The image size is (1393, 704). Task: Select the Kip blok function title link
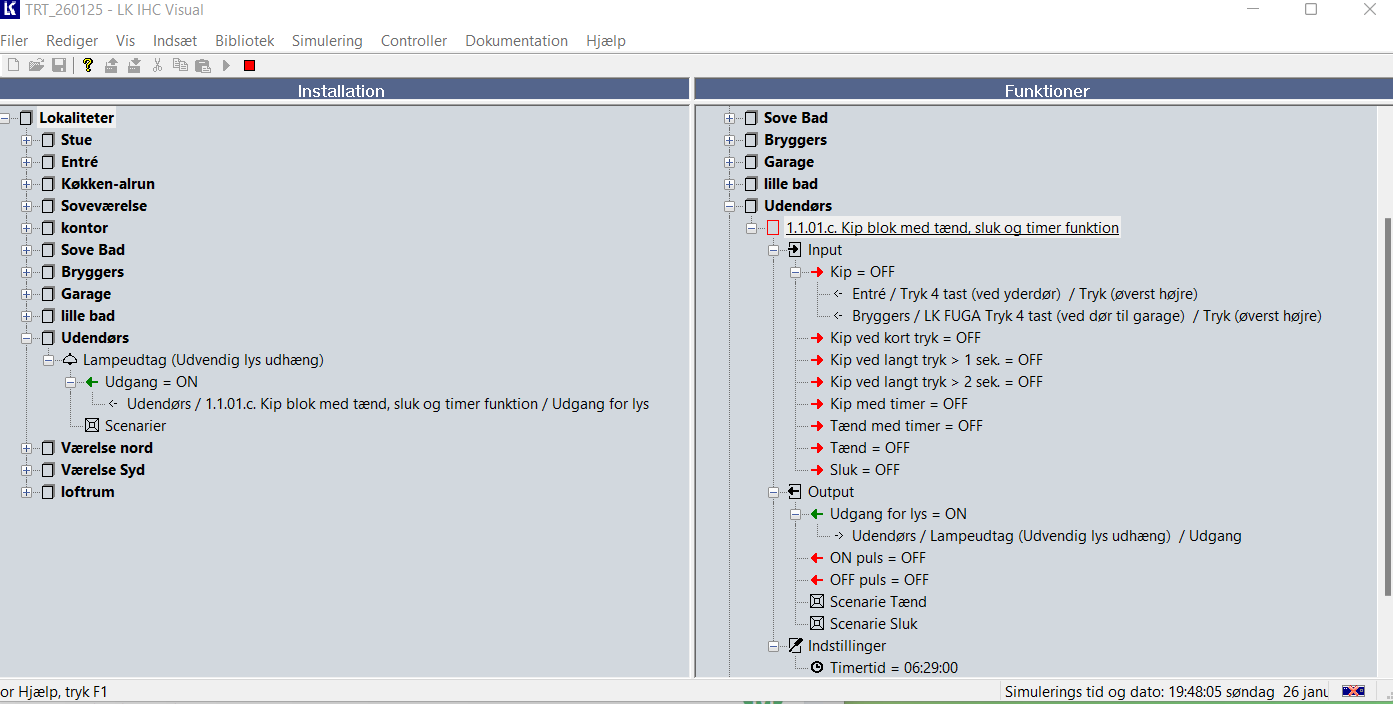(952, 228)
